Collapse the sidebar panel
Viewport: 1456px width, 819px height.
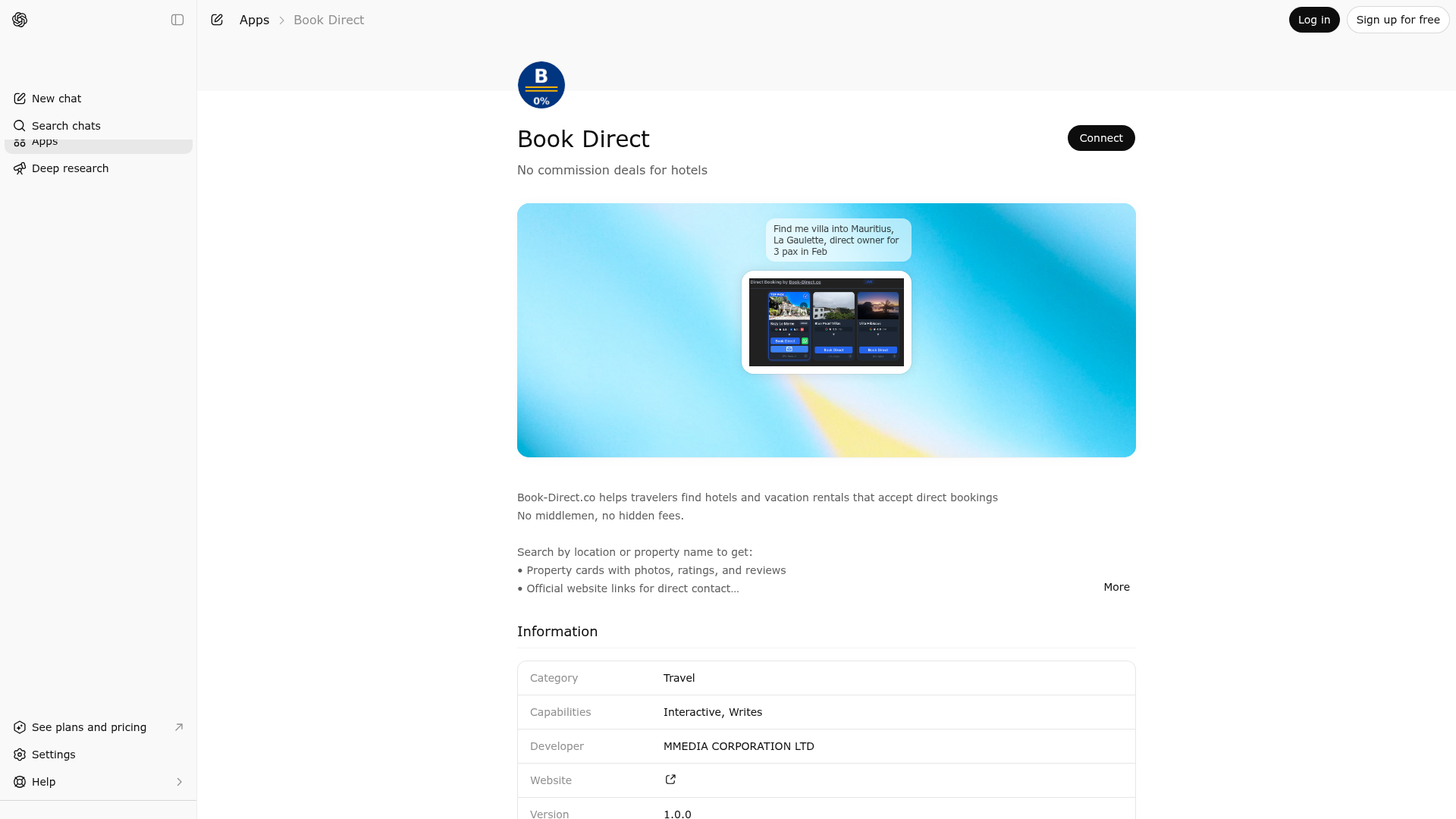pyautogui.click(x=177, y=20)
